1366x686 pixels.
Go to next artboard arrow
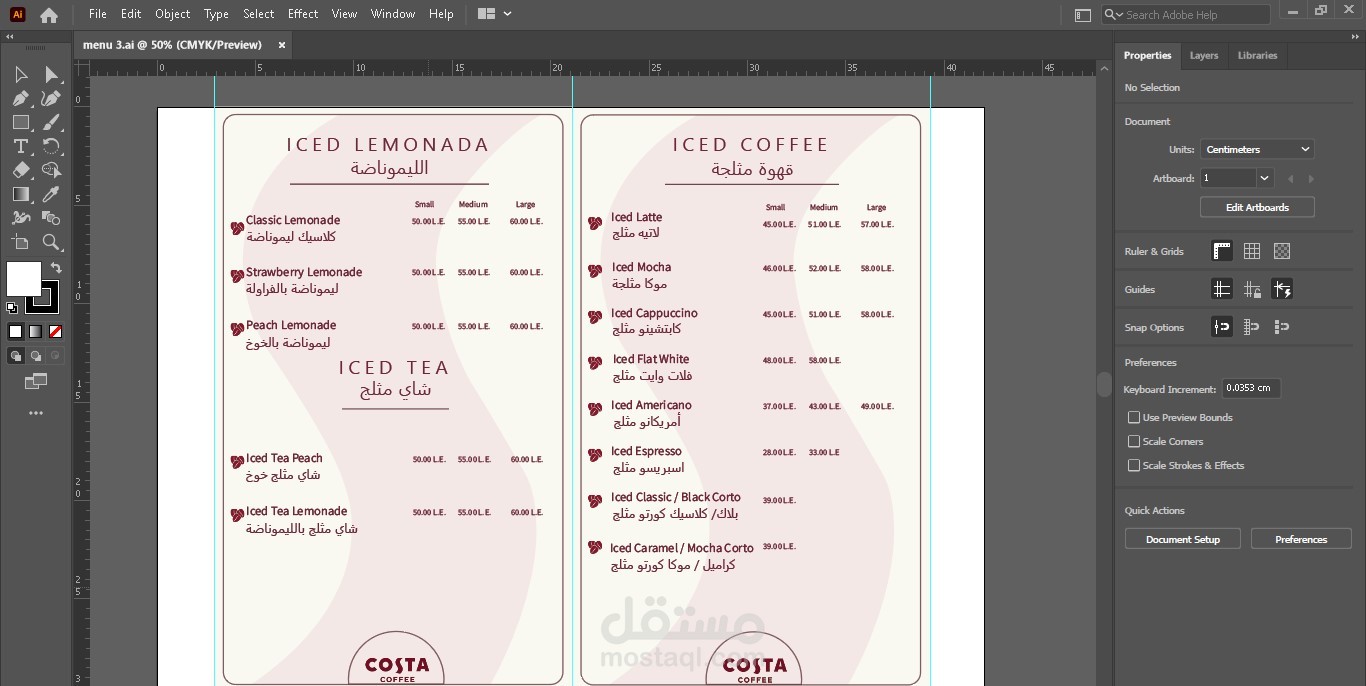click(1311, 178)
